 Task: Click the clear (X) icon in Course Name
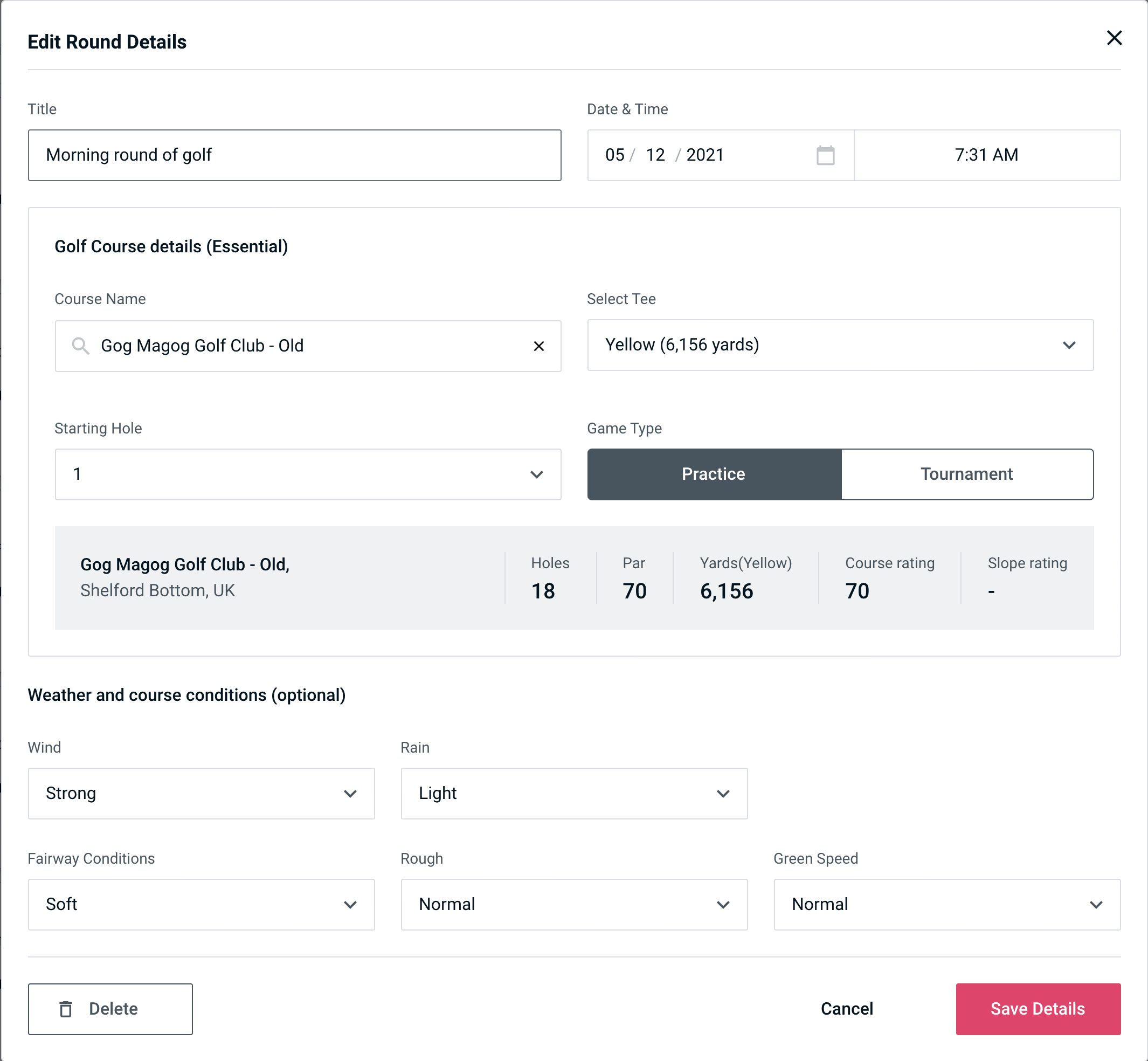[538, 345]
